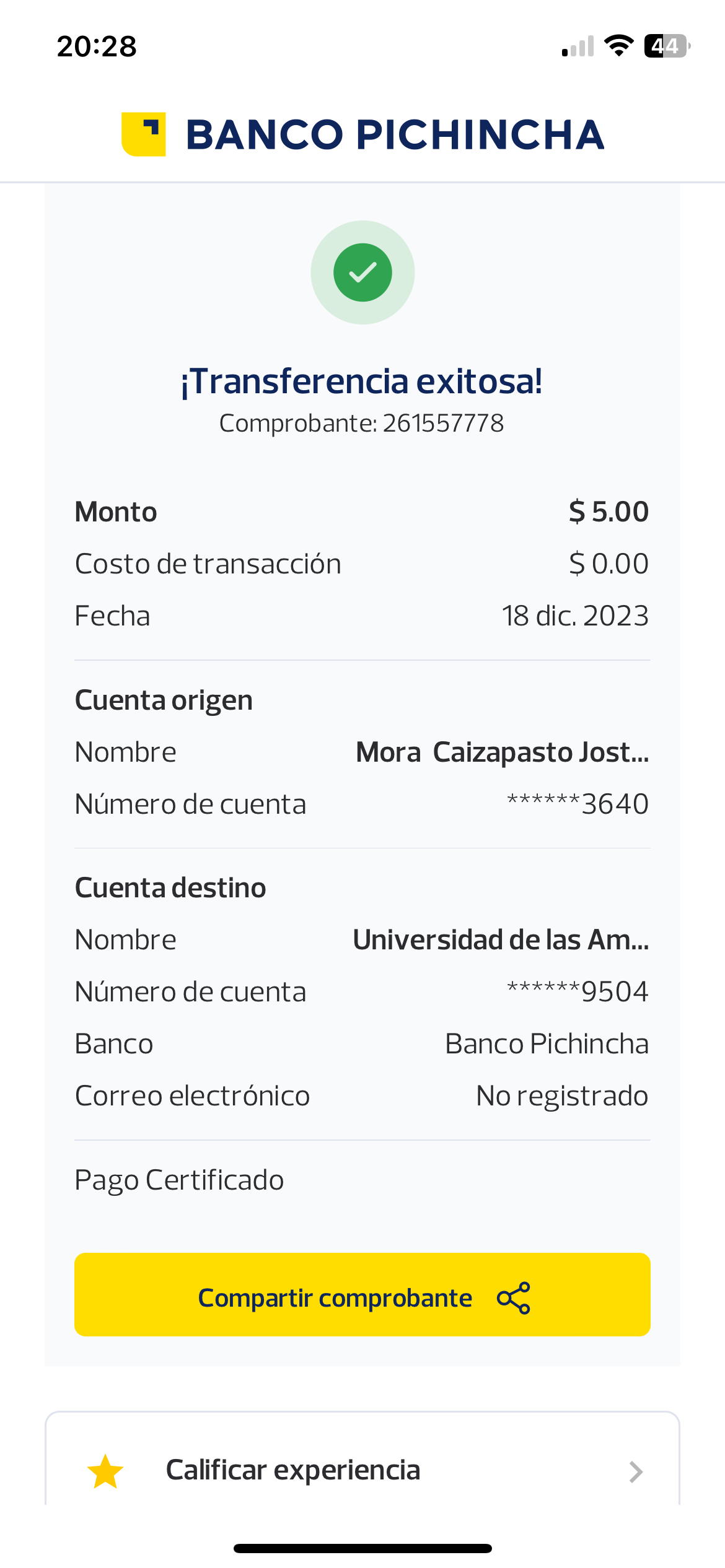The height and width of the screenshot is (1568, 725).
Task: Tap the BANCO PICHINCHA header title
Action: 395,134
